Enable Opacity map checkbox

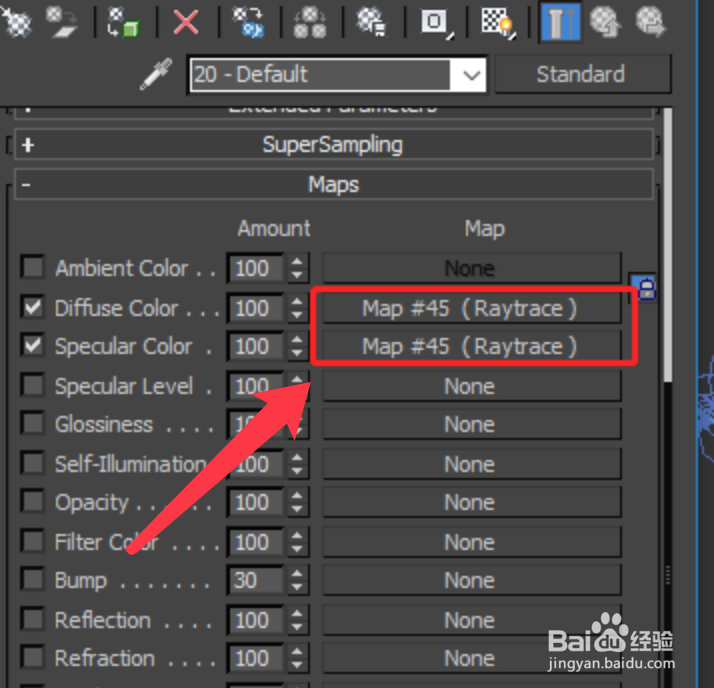33,502
